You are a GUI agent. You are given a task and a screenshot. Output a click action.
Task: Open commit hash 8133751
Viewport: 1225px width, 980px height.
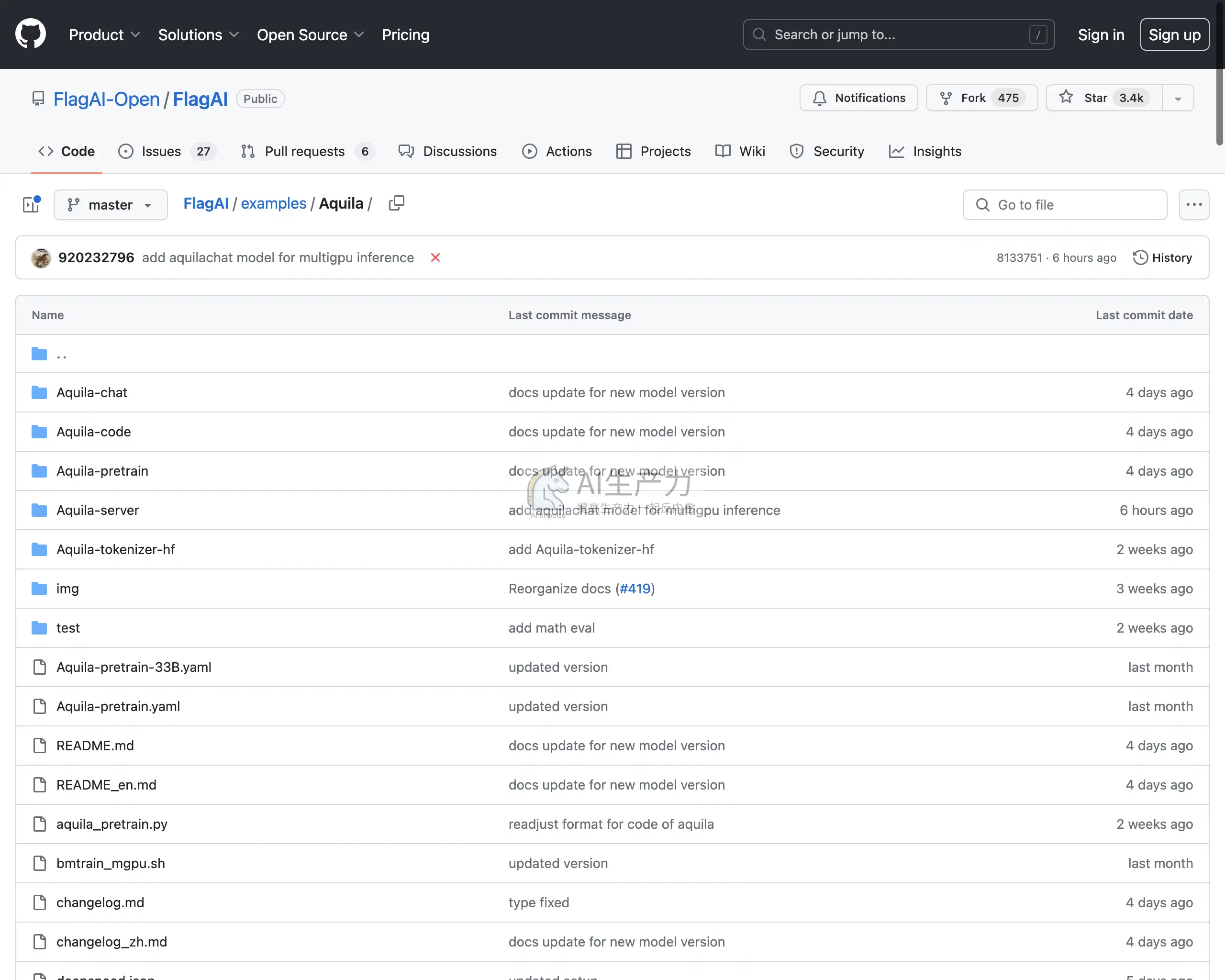coord(1019,257)
